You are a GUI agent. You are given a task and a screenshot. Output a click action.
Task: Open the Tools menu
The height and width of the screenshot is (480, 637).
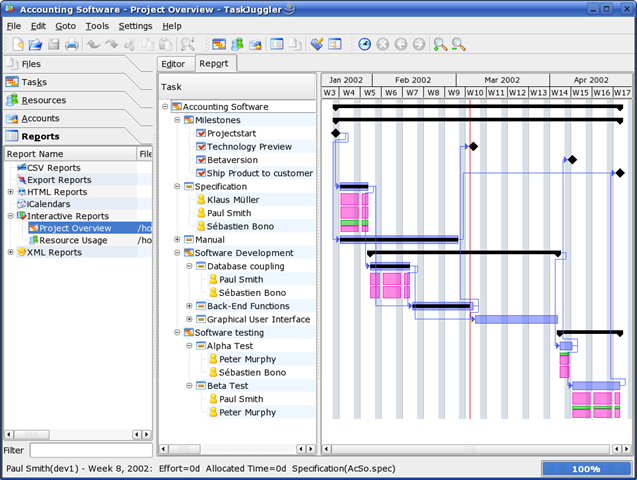pos(97,25)
